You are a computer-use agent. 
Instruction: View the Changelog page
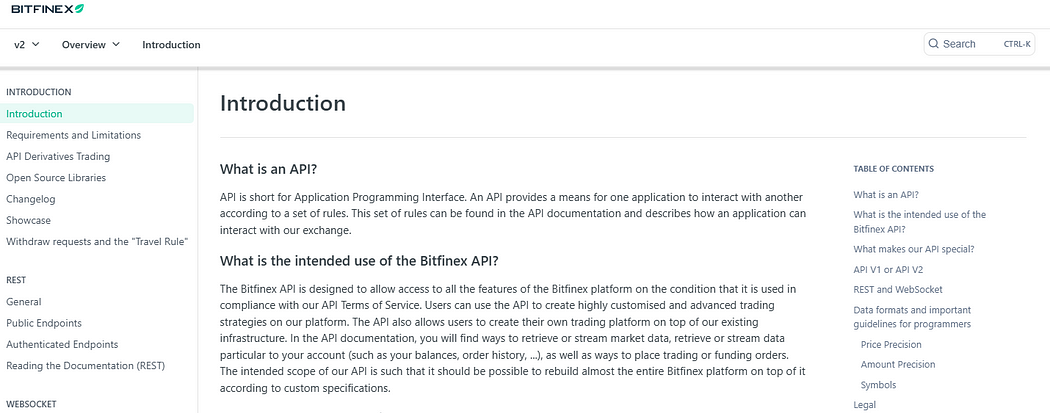31,199
